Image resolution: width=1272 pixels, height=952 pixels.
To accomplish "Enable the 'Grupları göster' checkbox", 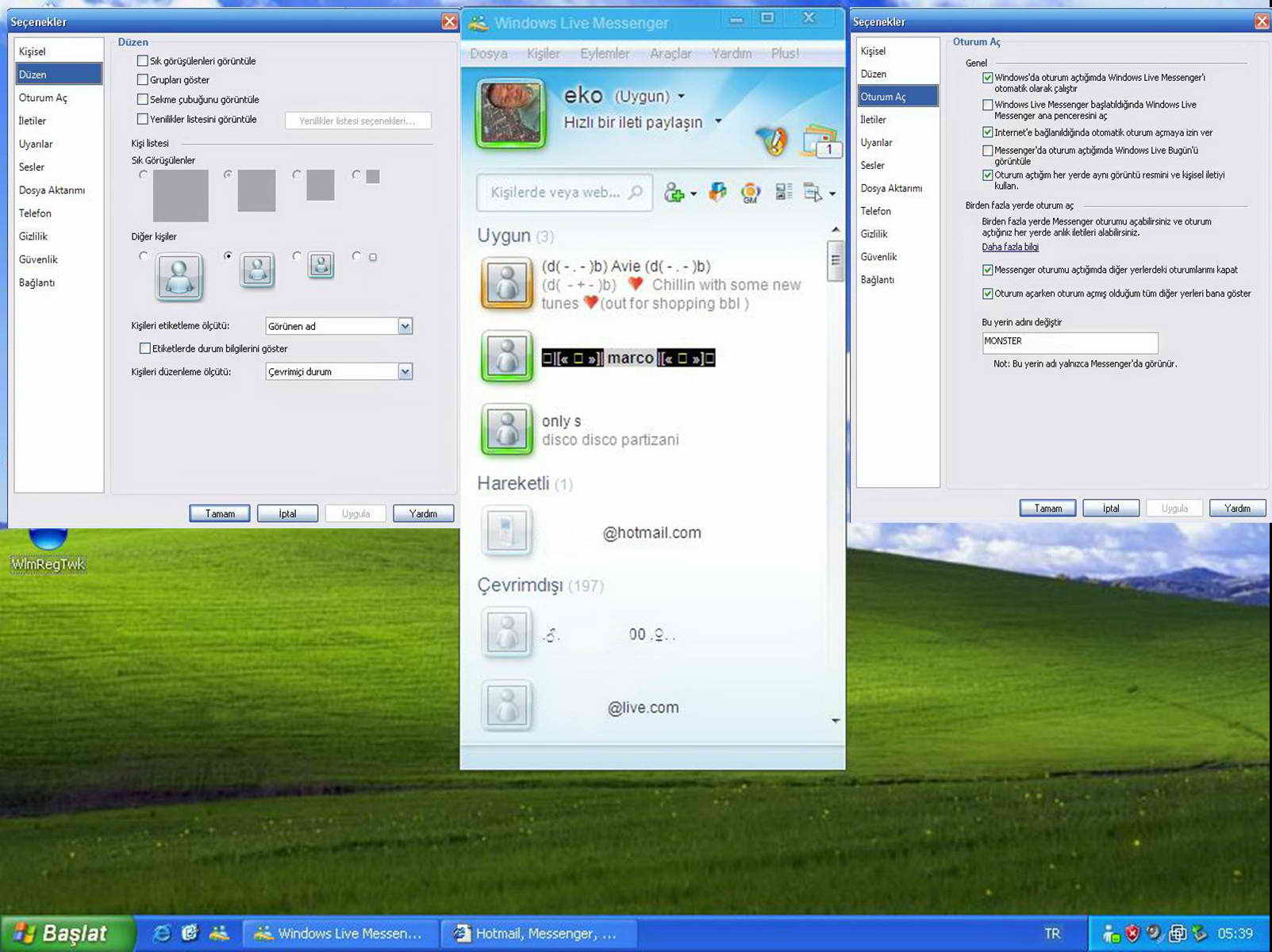I will [143, 80].
